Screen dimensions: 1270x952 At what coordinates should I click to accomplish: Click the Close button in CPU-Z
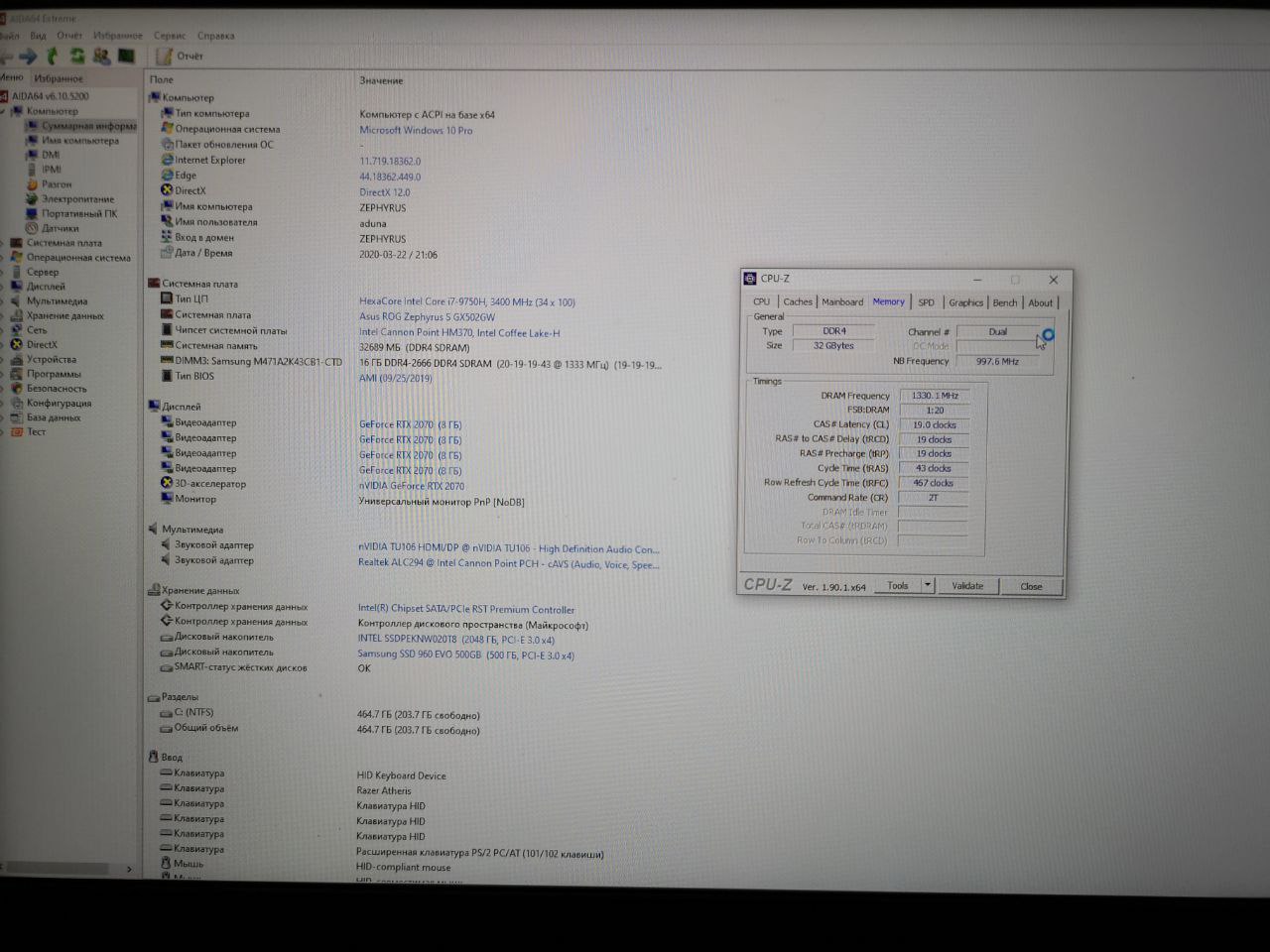pos(1031,586)
